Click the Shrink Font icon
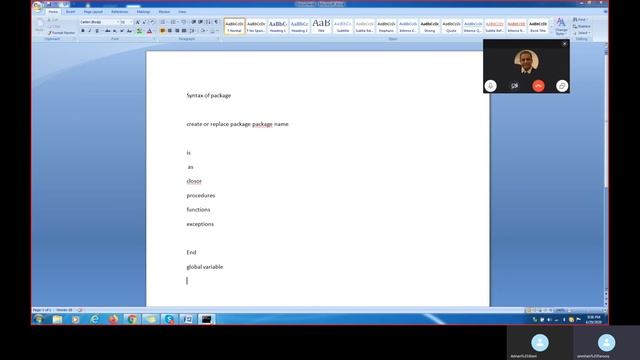640x360 pixels. tap(144, 22)
